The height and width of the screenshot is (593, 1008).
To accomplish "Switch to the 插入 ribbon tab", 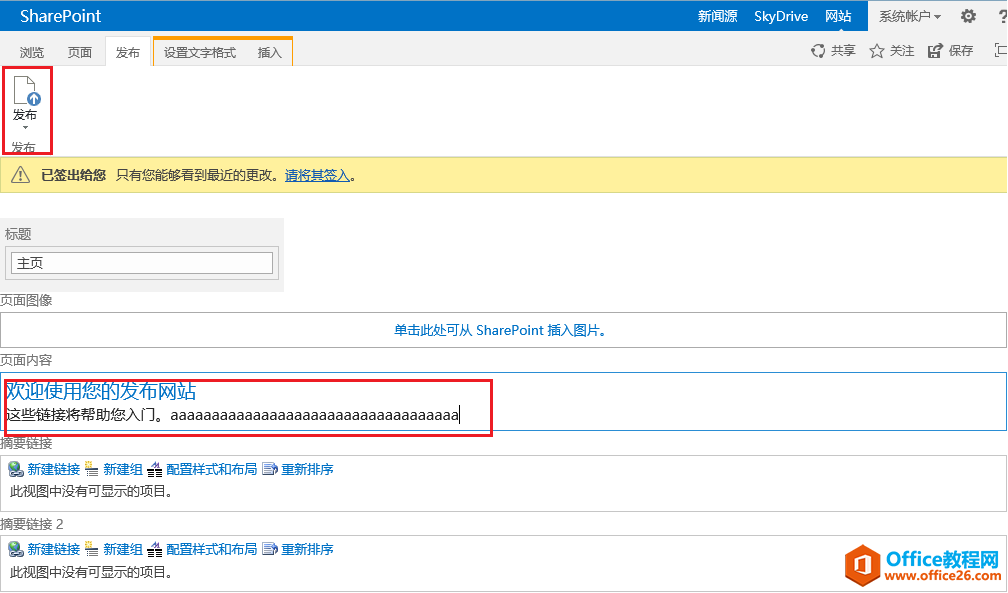I will [x=269, y=50].
